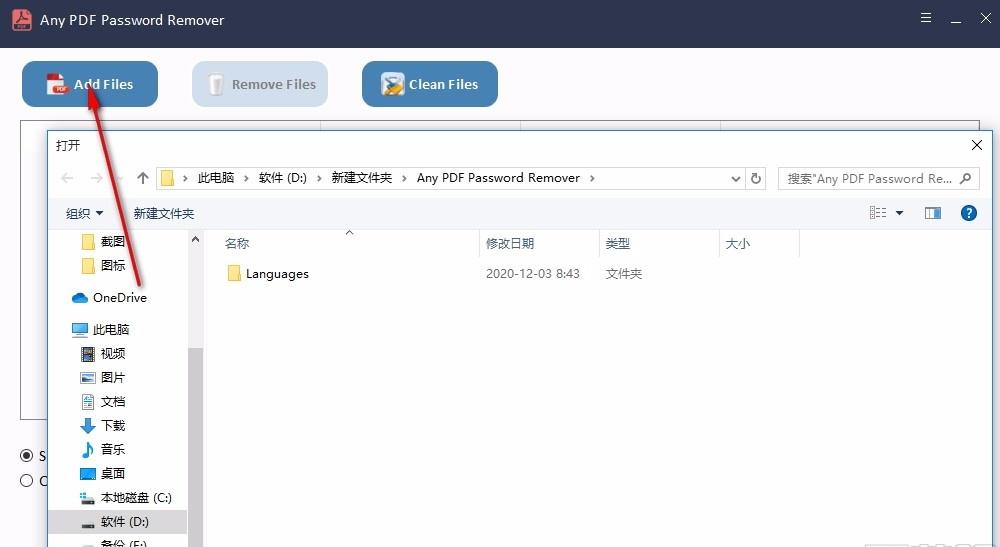The image size is (1000, 547).
Task: Toggle the preview pane icon
Action: (932, 213)
